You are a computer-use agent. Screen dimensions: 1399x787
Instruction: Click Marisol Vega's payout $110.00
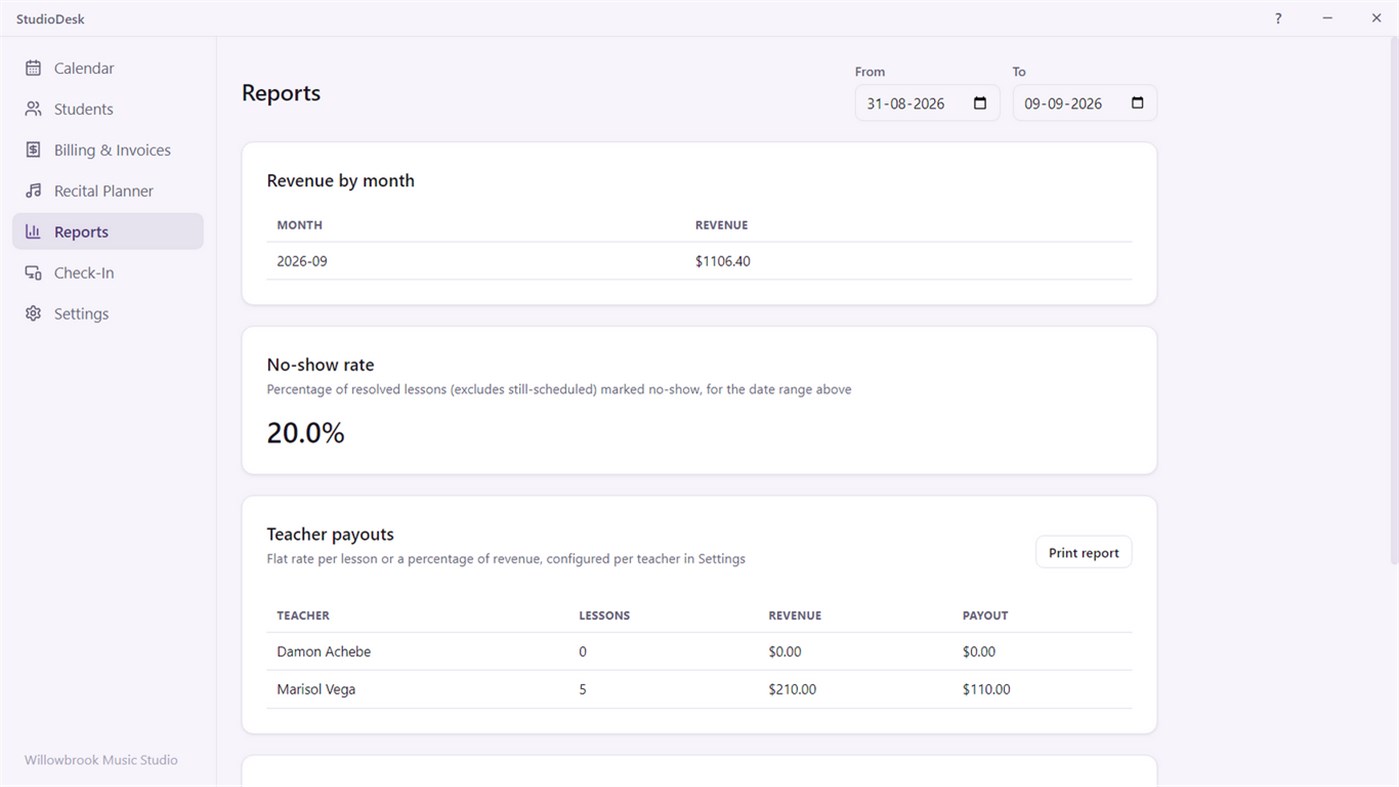click(986, 690)
